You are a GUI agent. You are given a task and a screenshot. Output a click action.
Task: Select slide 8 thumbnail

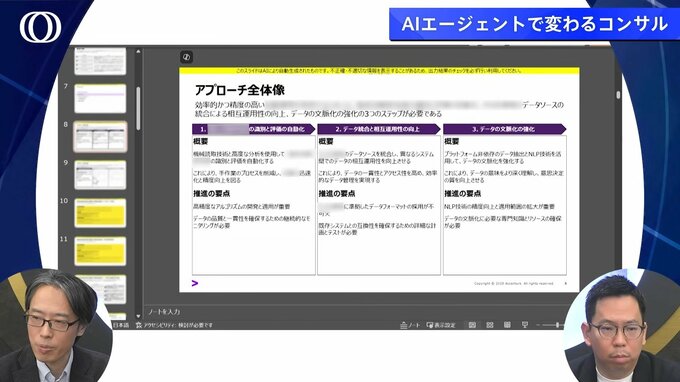tap(100, 137)
